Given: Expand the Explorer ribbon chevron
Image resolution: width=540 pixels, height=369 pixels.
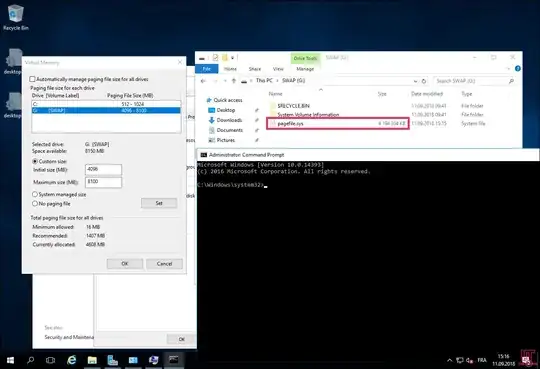Looking at the screenshot, I should [508, 69].
